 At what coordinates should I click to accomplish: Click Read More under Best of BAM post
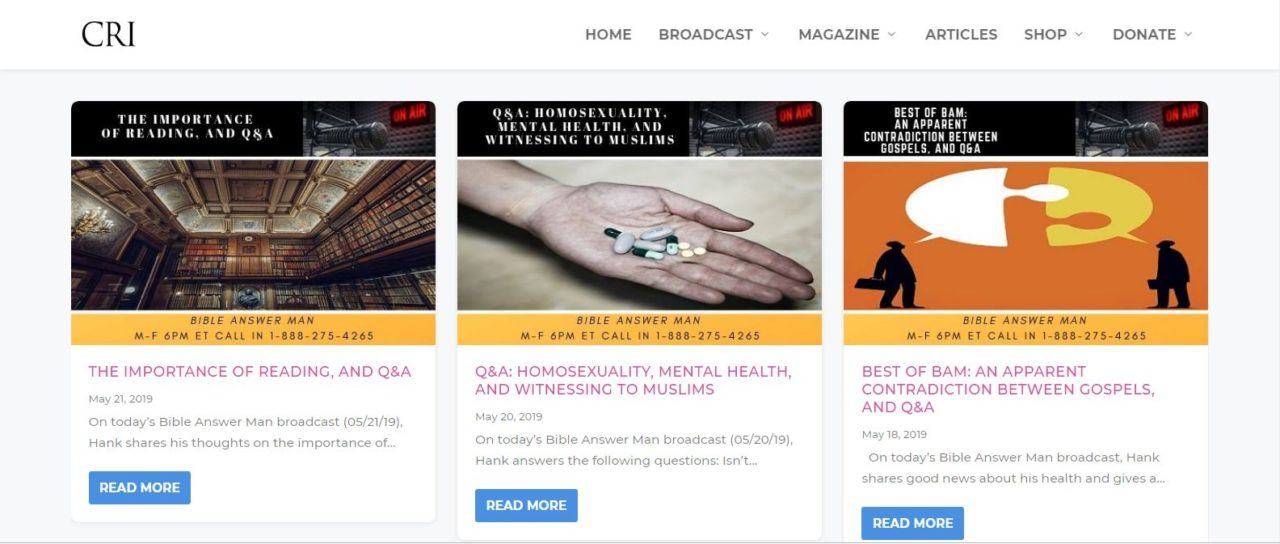point(912,523)
